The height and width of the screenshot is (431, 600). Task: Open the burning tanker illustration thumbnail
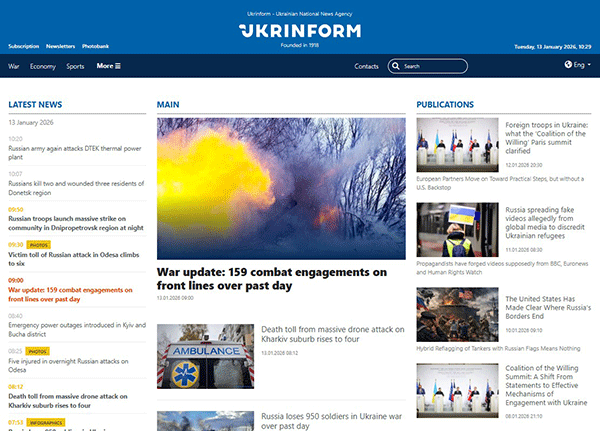[458, 315]
